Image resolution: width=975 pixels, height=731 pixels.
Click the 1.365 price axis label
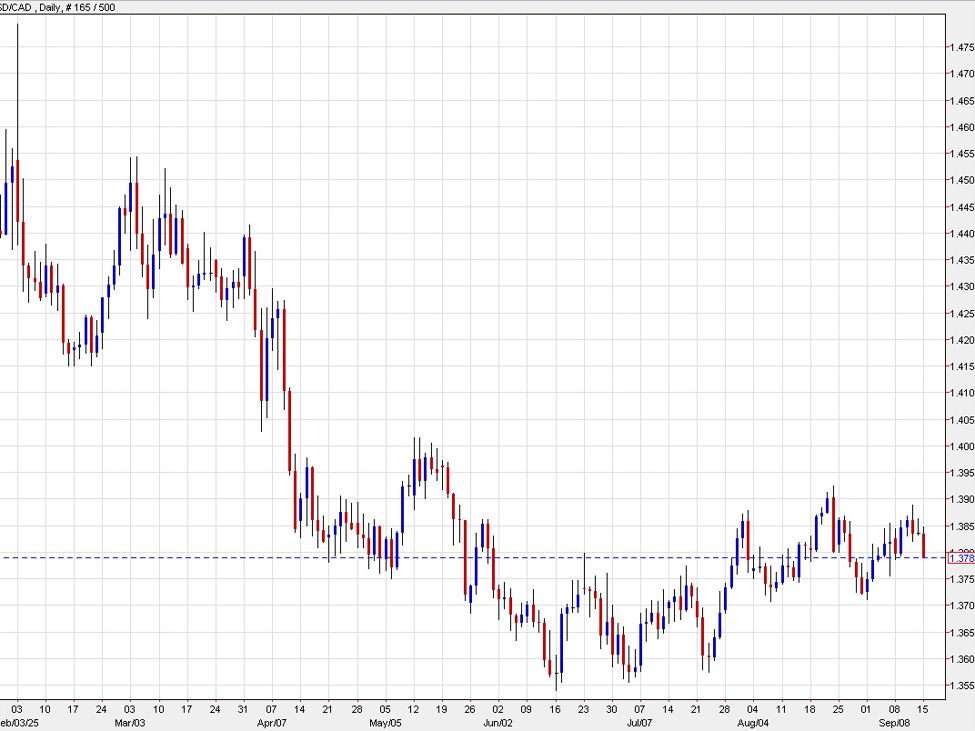(959, 633)
